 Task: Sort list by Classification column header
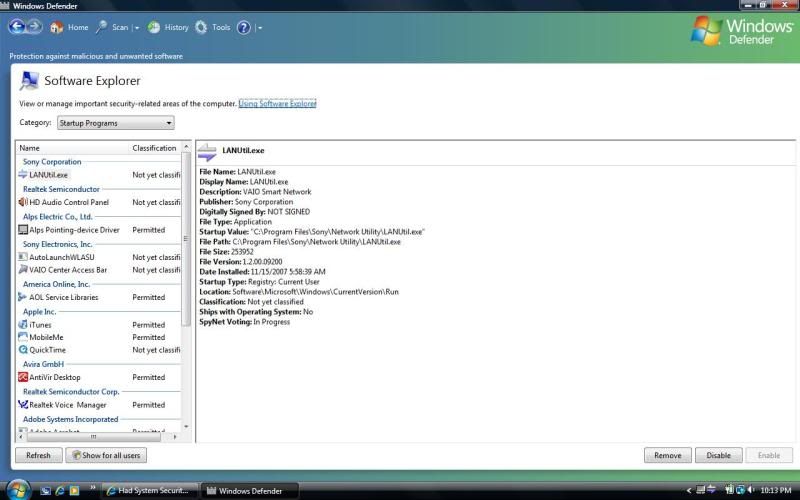point(154,148)
